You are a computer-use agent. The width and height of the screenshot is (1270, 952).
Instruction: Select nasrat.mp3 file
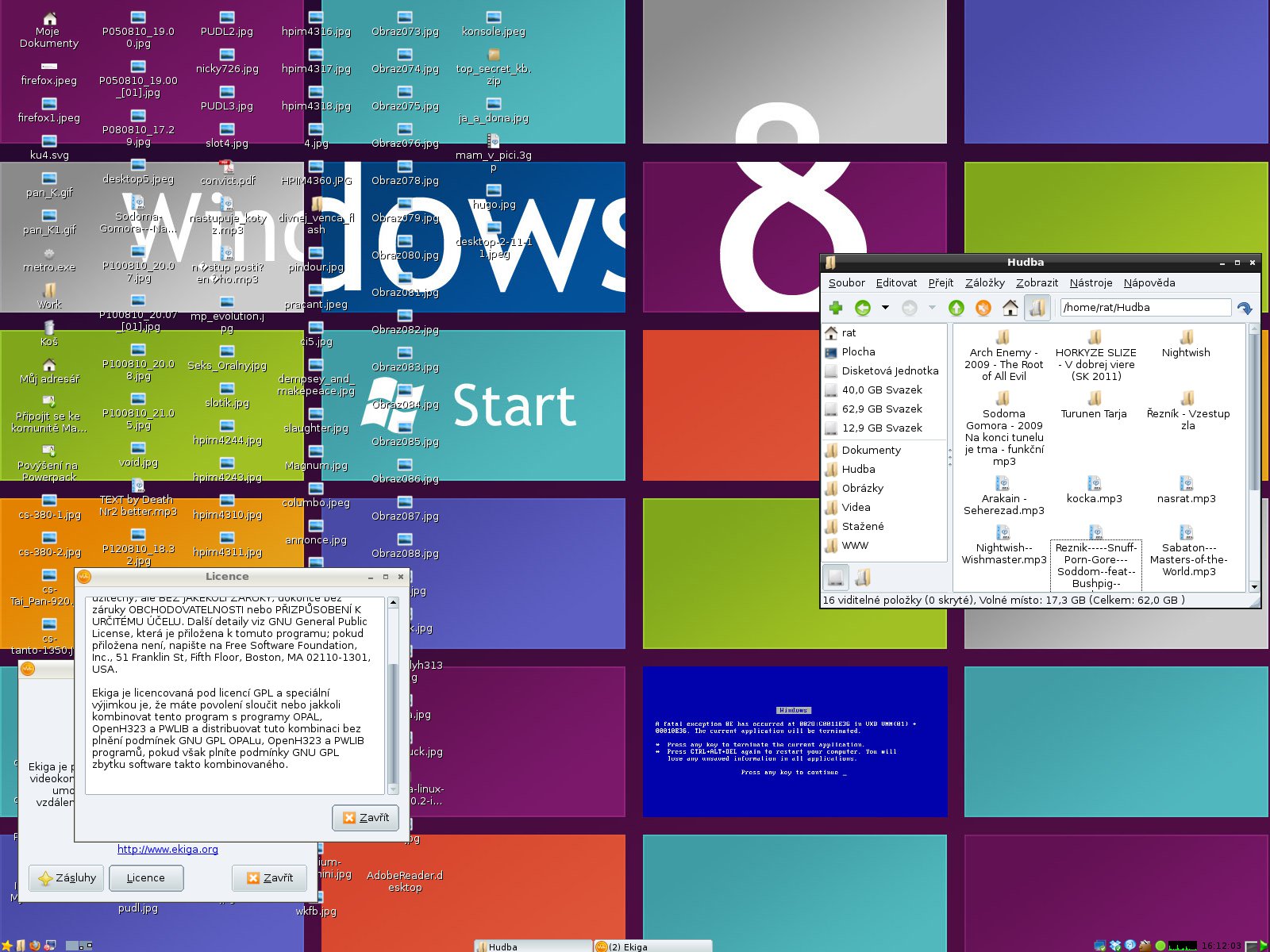tap(1187, 490)
